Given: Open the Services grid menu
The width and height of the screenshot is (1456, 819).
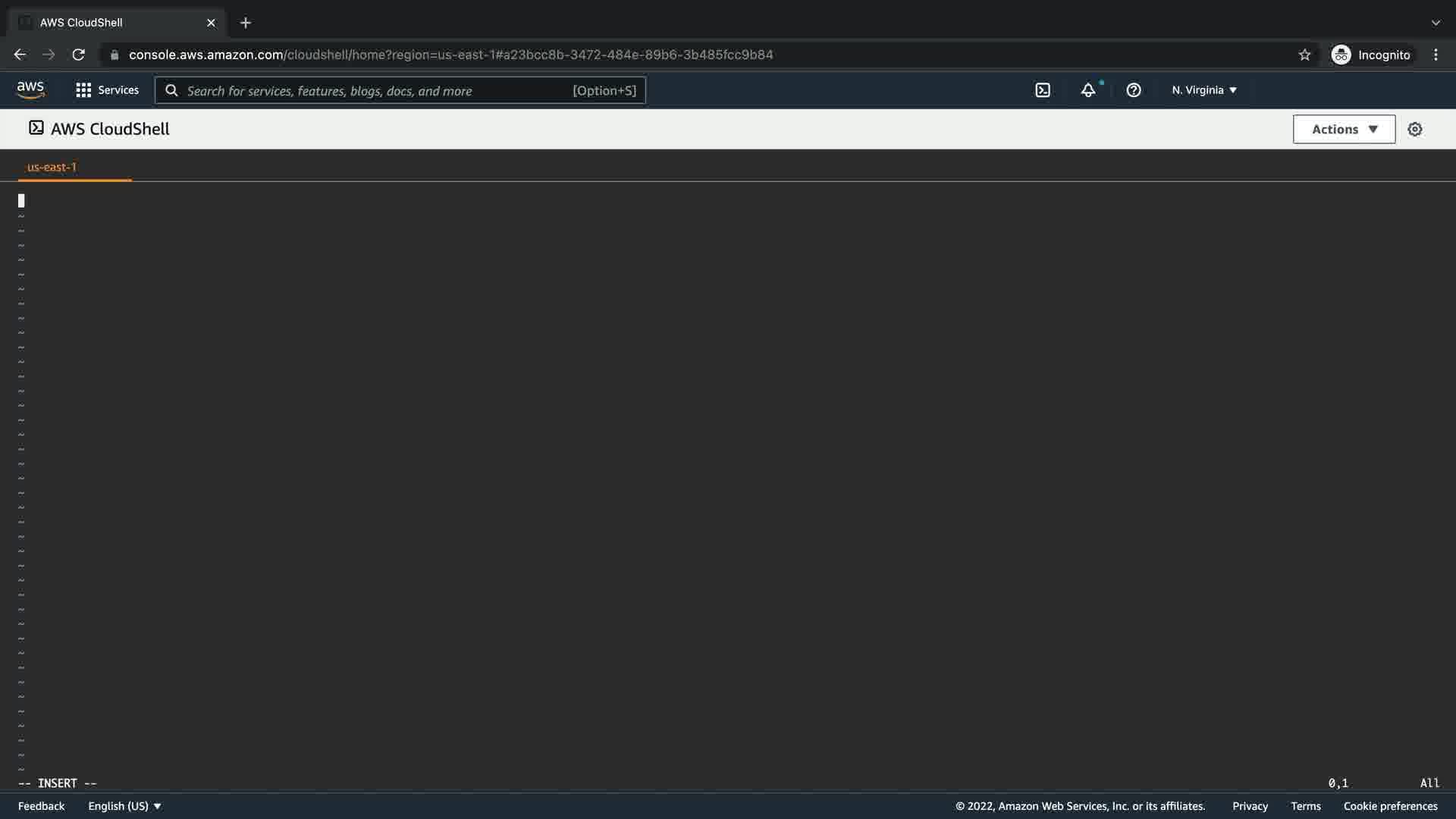Looking at the screenshot, I should (107, 90).
